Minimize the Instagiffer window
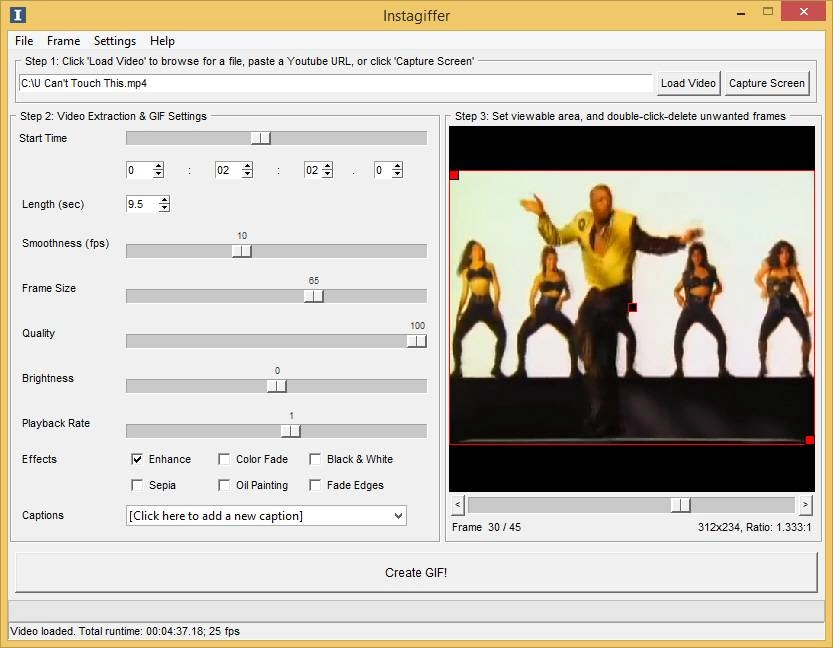Viewport: 833px width, 648px height. (x=741, y=13)
